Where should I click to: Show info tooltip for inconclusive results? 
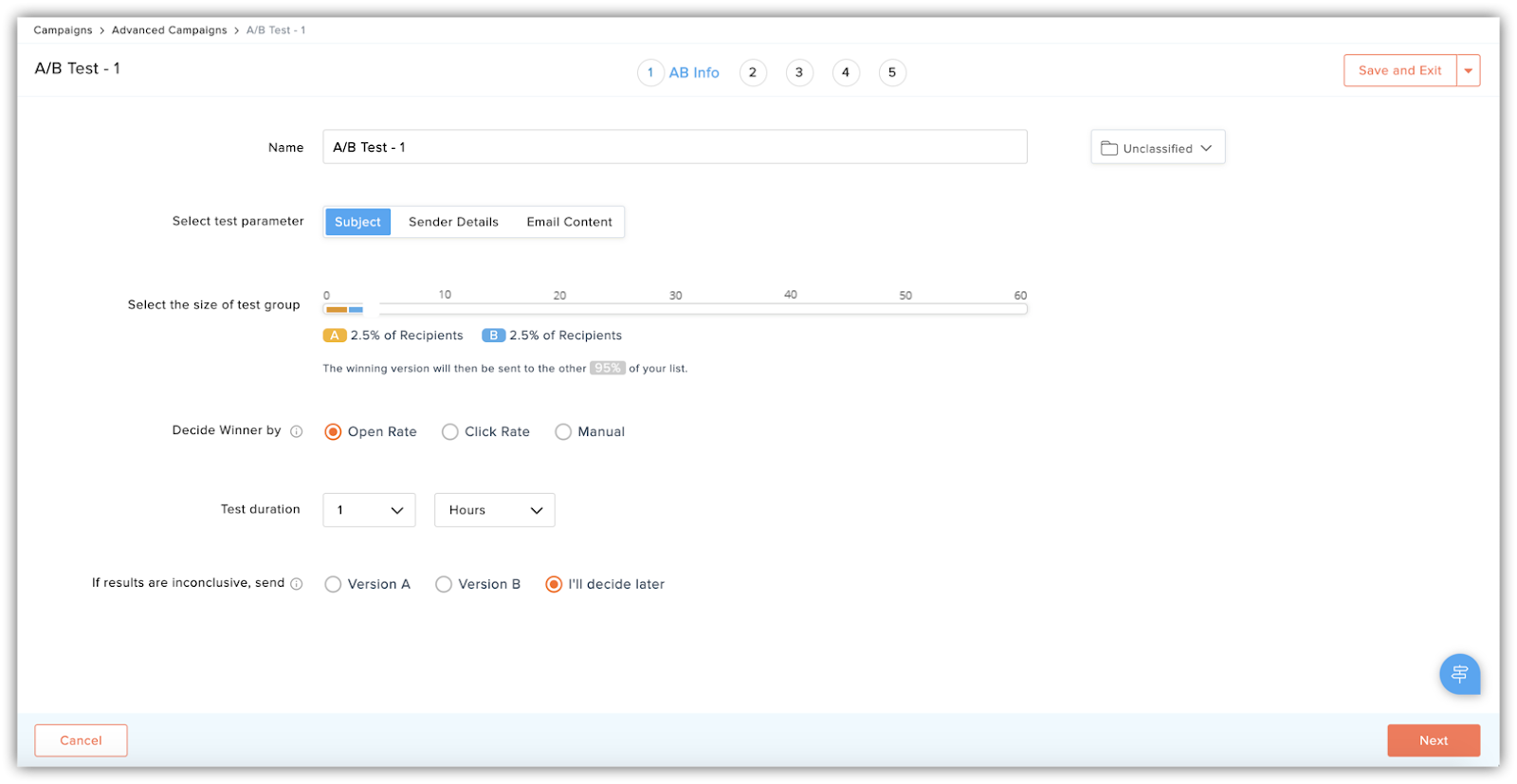[297, 584]
